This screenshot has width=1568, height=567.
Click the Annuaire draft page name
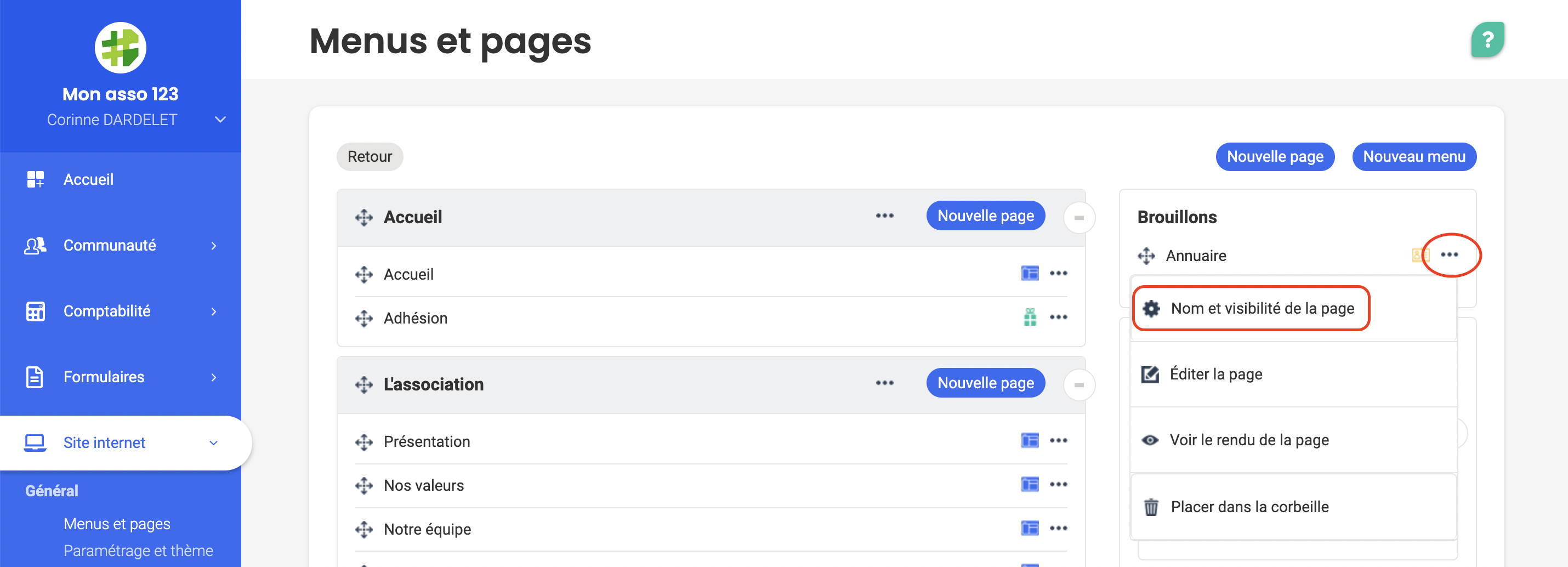point(1196,256)
